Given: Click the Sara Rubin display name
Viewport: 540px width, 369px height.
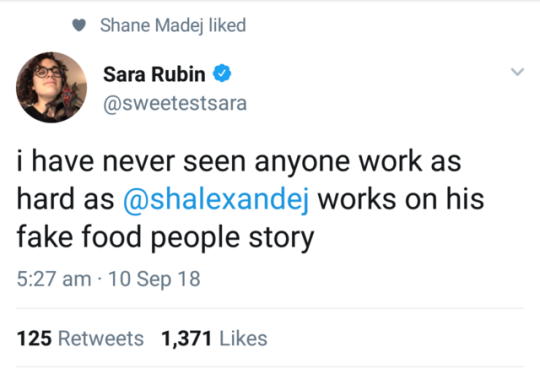Looking at the screenshot, I should tap(154, 74).
